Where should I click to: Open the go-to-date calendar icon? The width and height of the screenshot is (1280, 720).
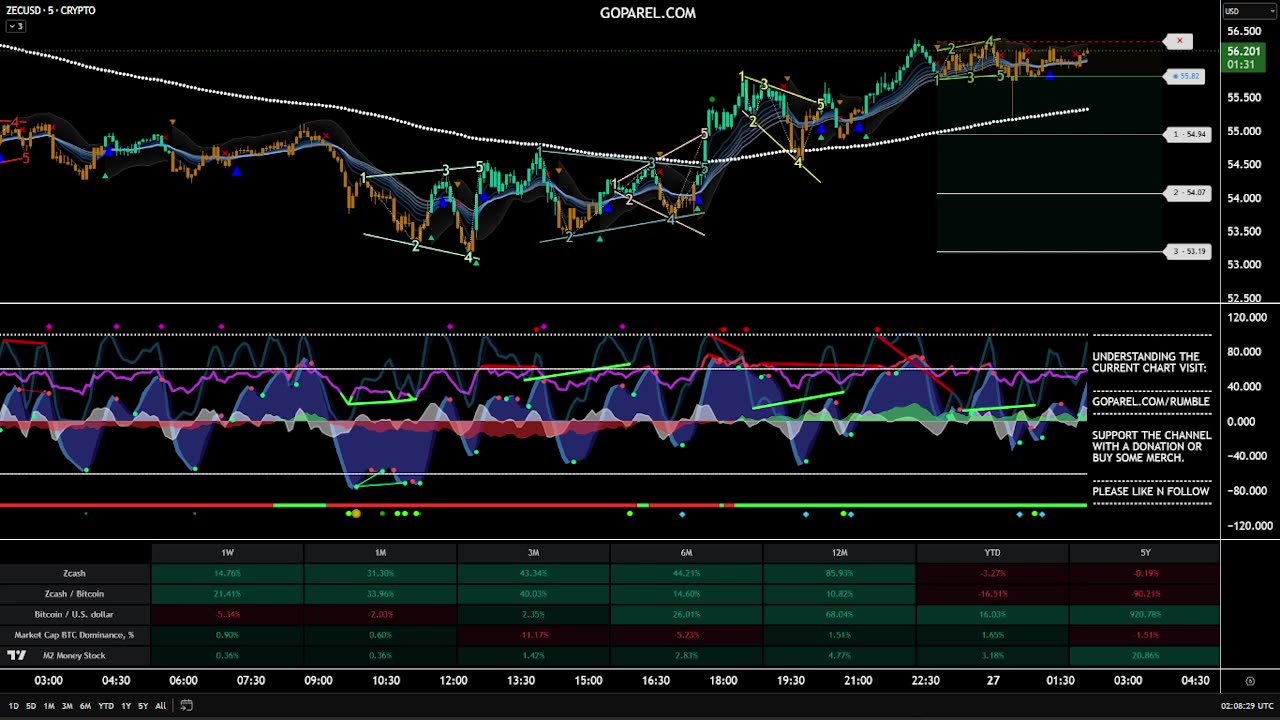click(x=187, y=706)
